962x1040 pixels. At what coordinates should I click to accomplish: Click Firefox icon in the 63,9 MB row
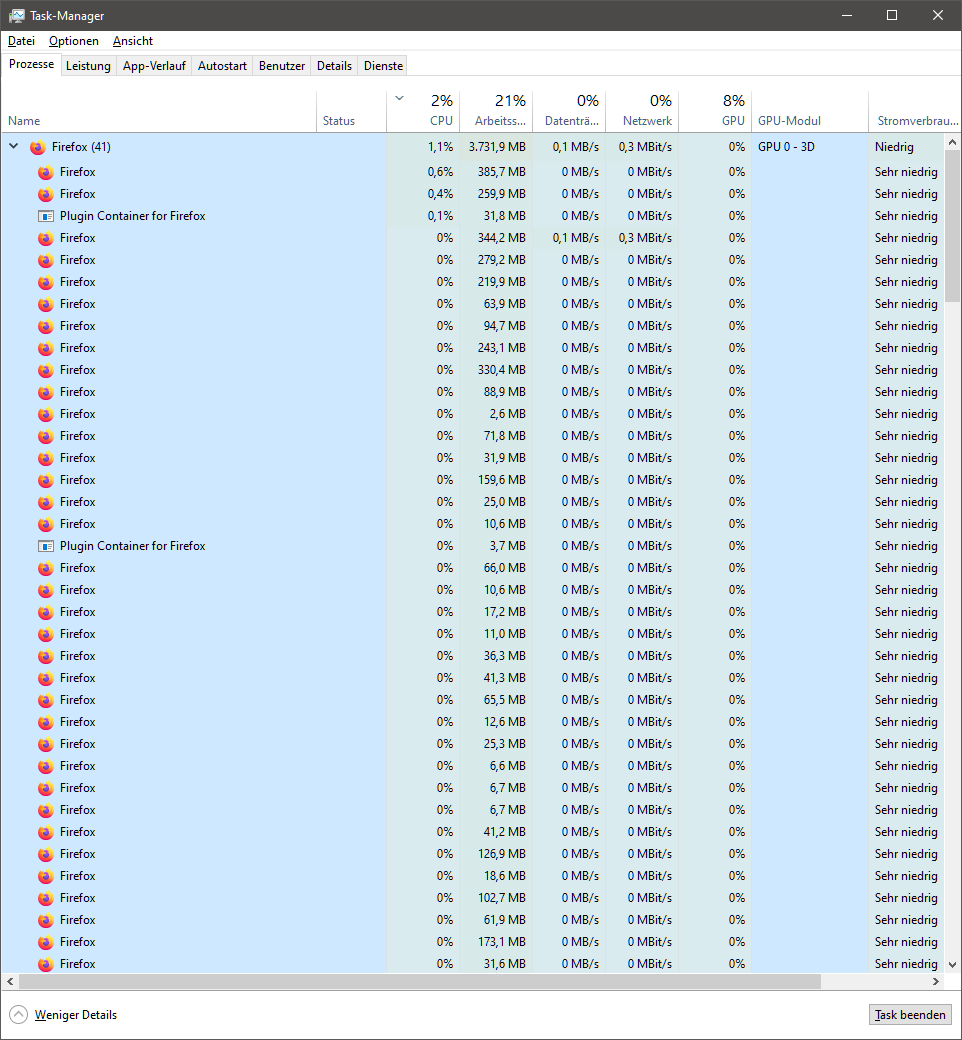click(46, 304)
